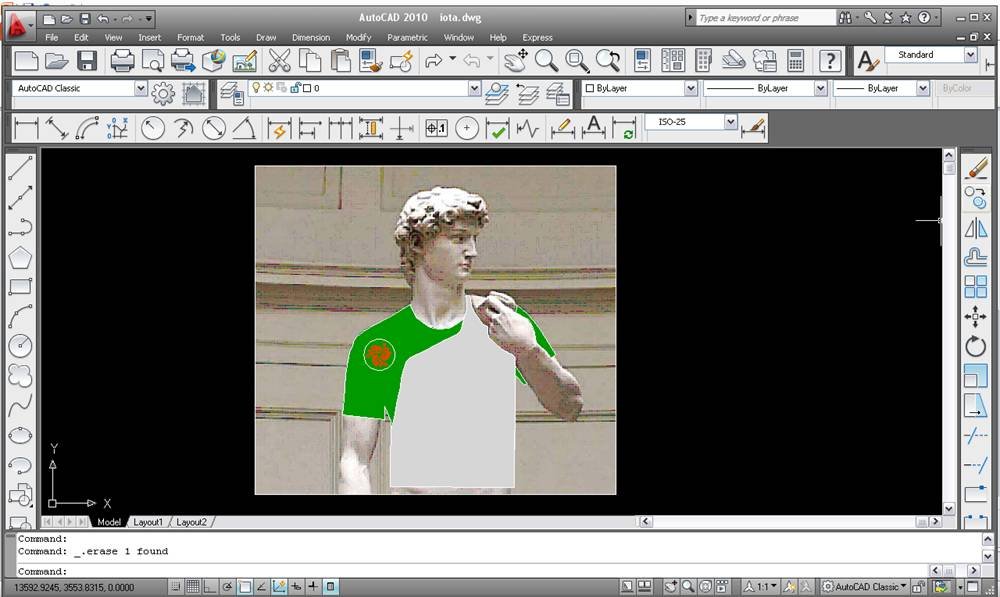Image resolution: width=1000 pixels, height=597 pixels.
Task: Click the Tolerance dimension icon
Action: point(436,128)
